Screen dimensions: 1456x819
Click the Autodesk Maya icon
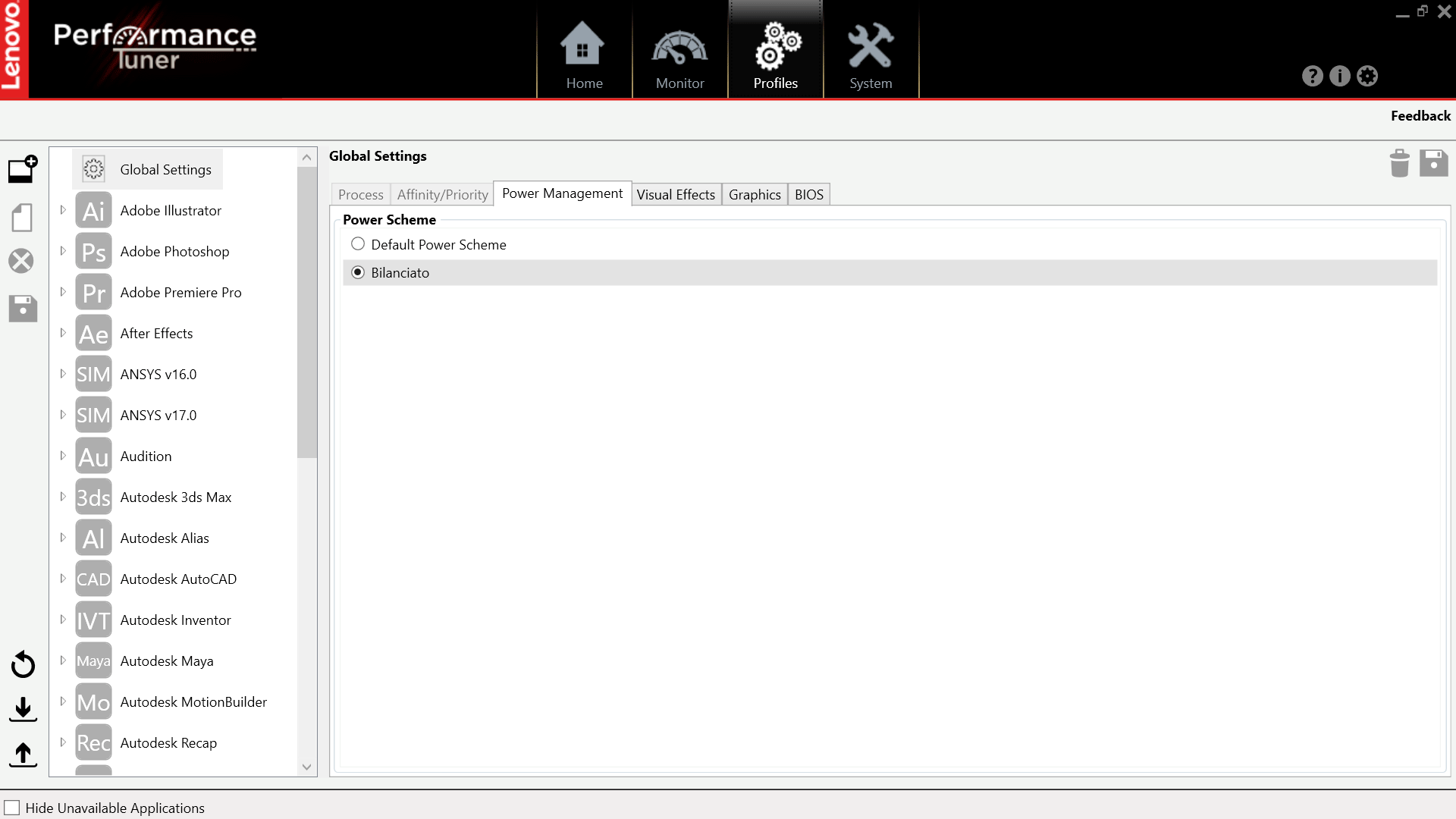click(93, 661)
